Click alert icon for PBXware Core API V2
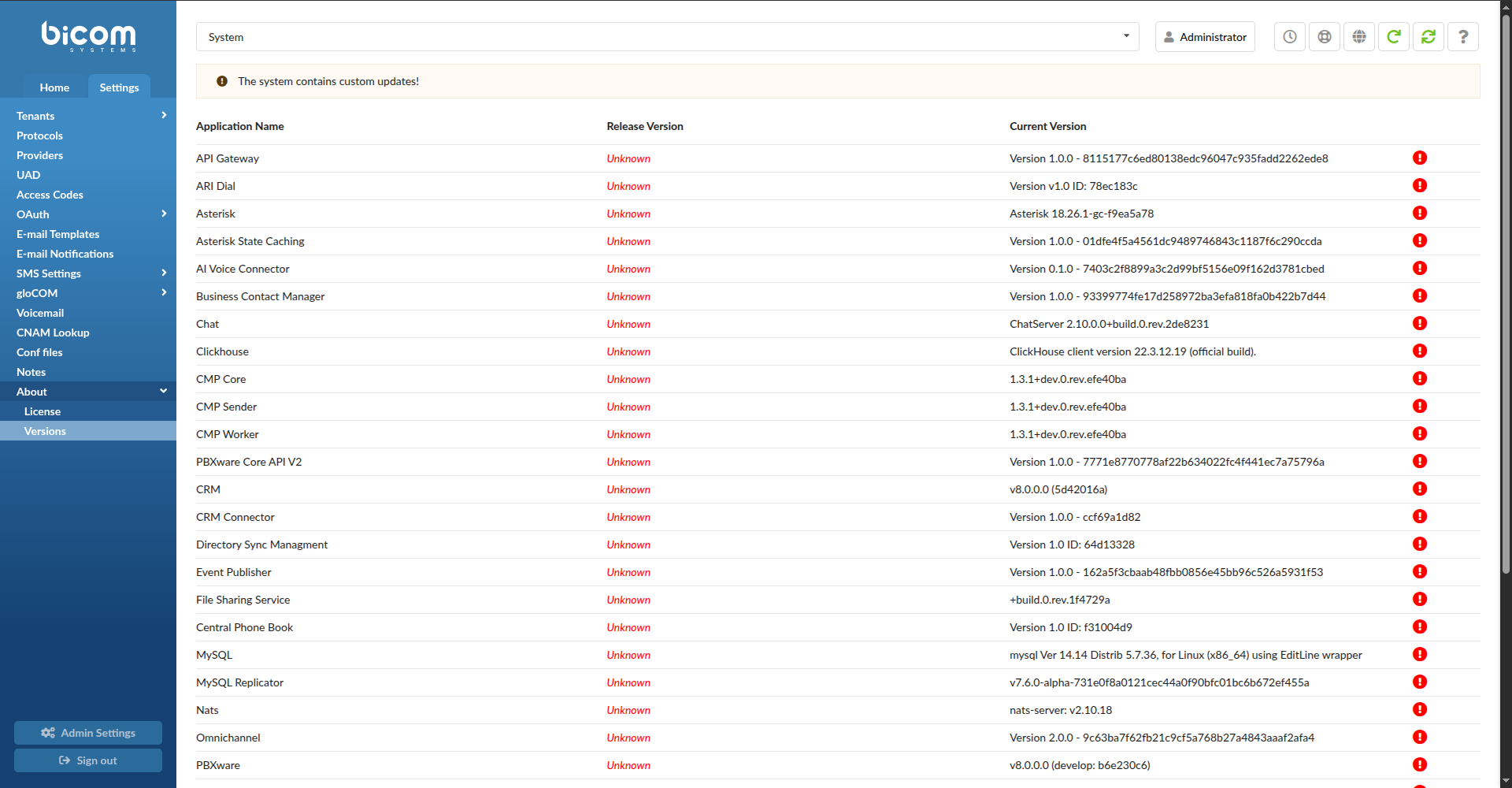1512x788 pixels. pyautogui.click(x=1420, y=461)
